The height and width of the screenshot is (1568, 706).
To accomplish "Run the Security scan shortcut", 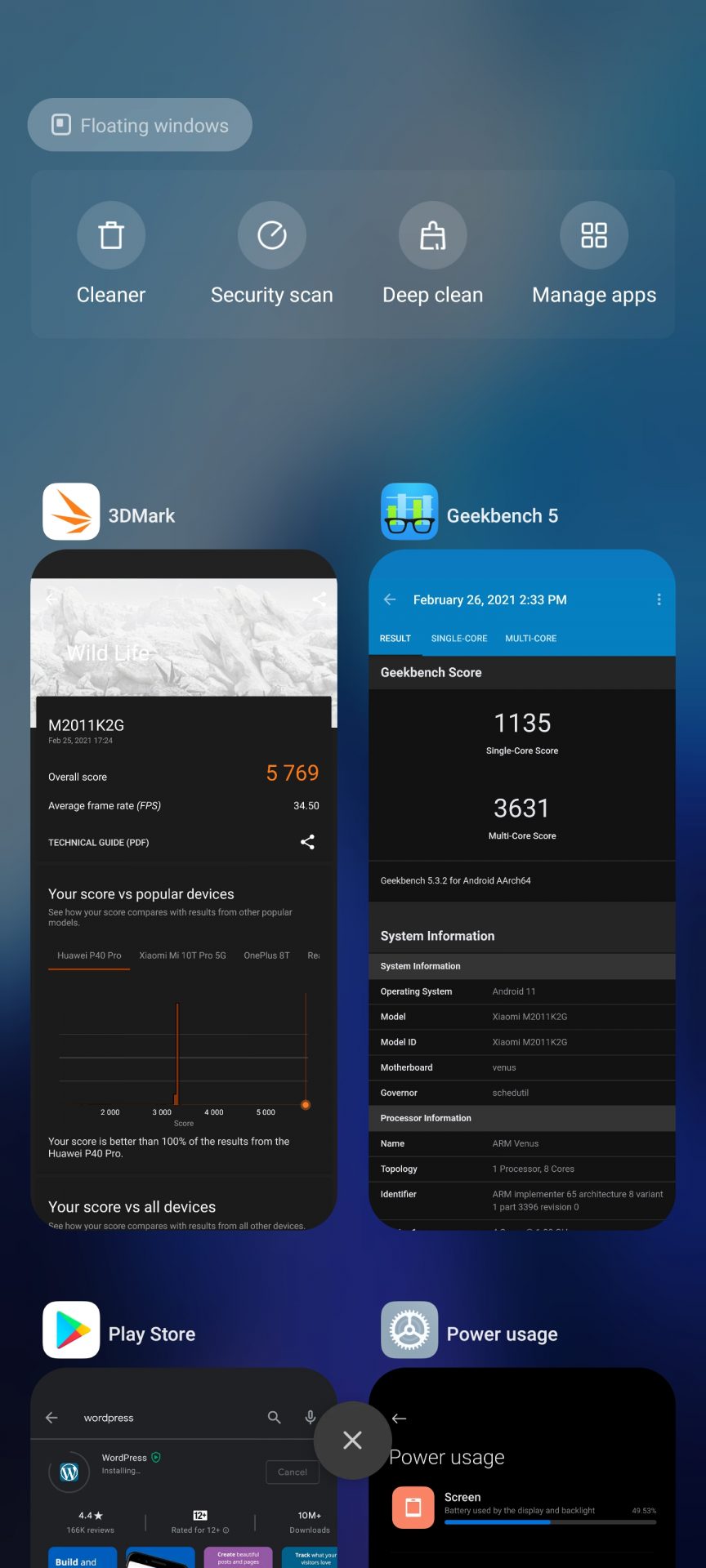I will [271, 235].
